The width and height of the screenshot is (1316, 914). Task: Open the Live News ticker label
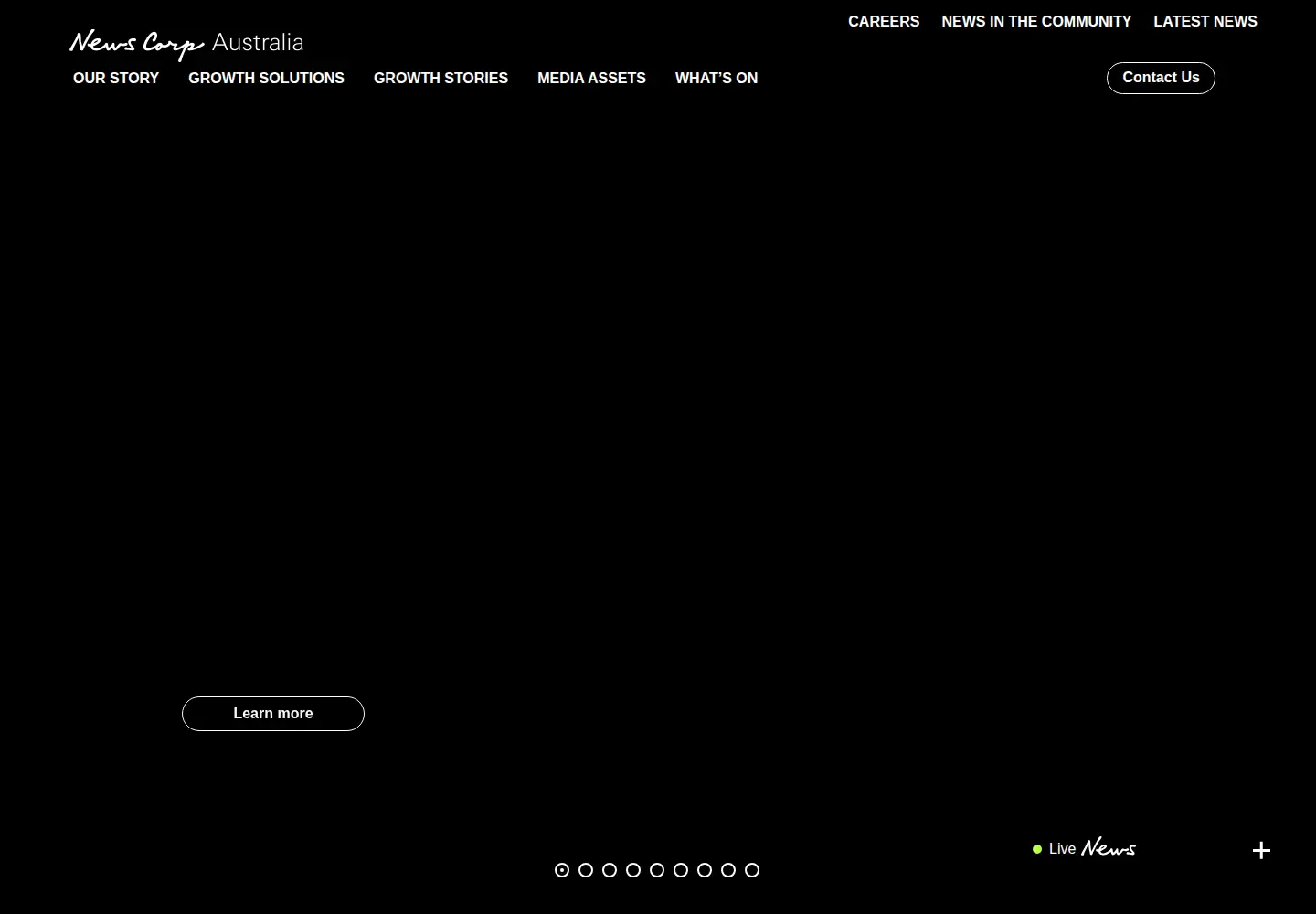point(1084,848)
